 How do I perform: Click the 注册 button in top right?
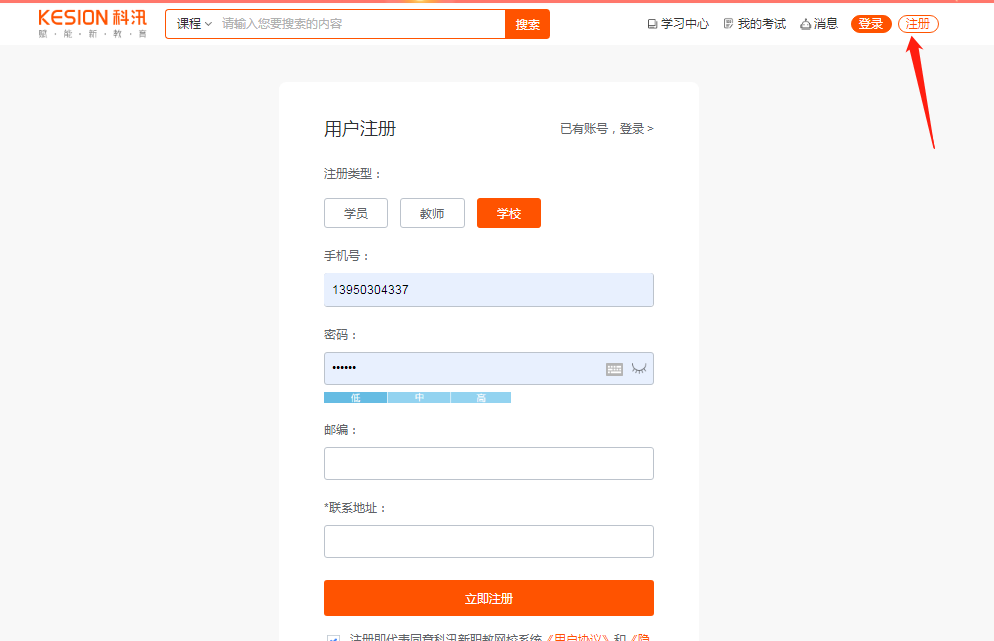point(917,24)
